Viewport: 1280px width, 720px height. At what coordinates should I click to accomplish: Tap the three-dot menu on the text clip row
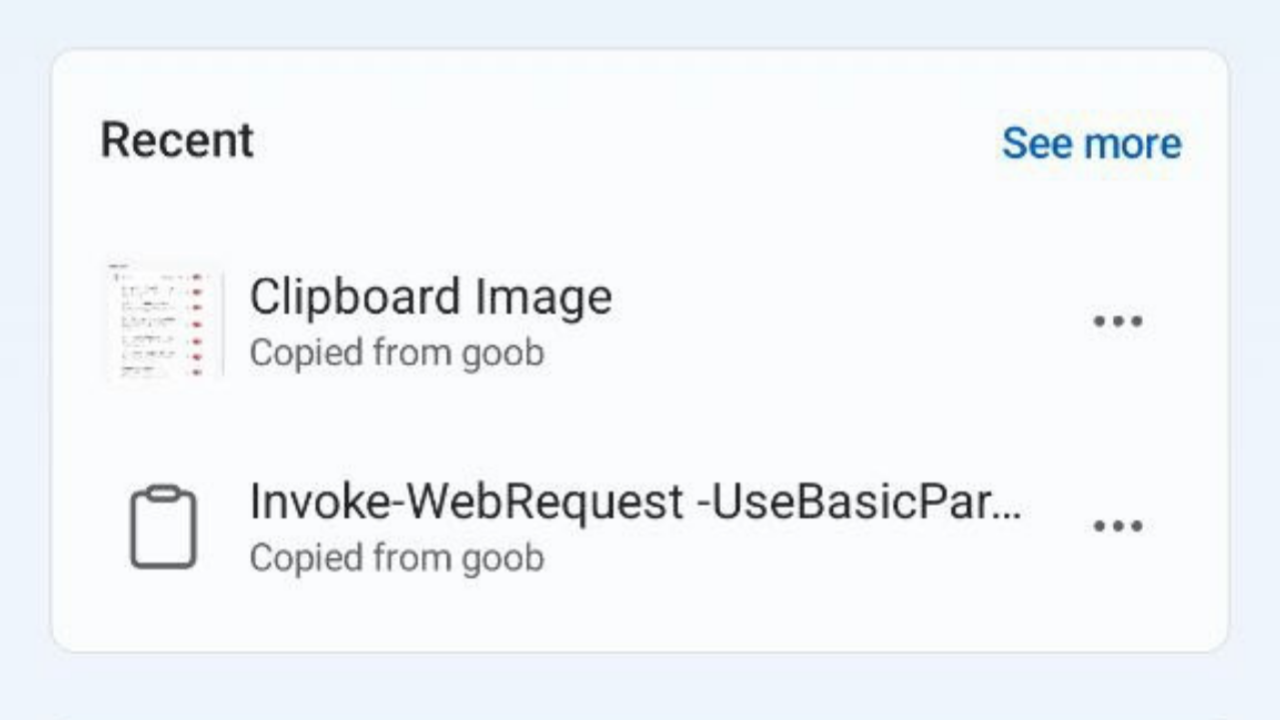point(1117,526)
